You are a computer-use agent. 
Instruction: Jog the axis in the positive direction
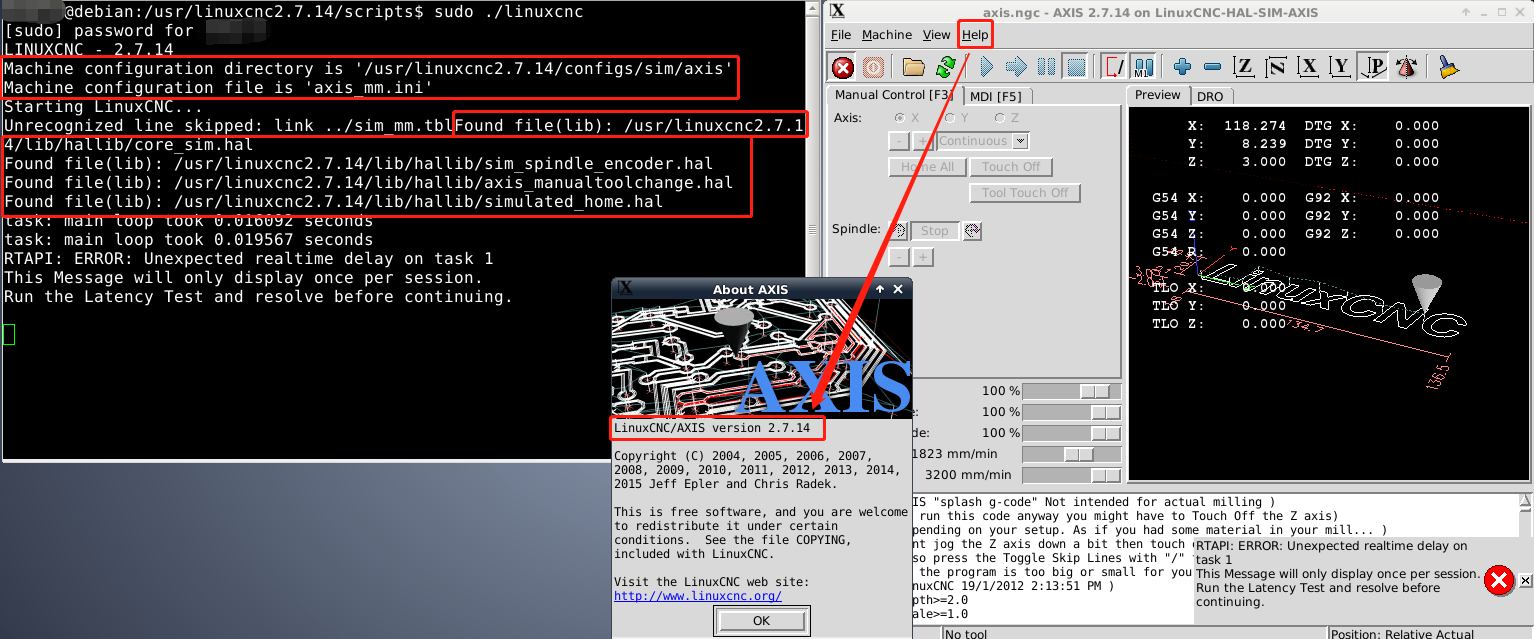[921, 142]
